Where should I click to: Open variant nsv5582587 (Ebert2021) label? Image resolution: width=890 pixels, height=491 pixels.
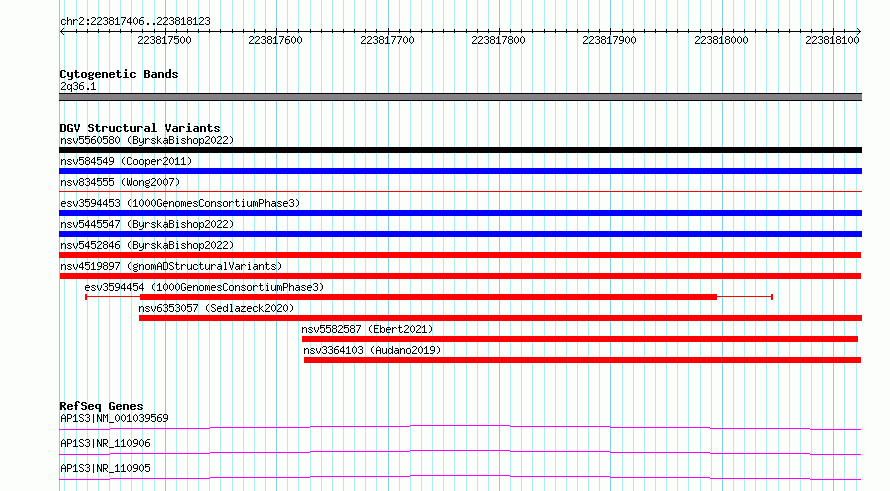[x=367, y=329]
